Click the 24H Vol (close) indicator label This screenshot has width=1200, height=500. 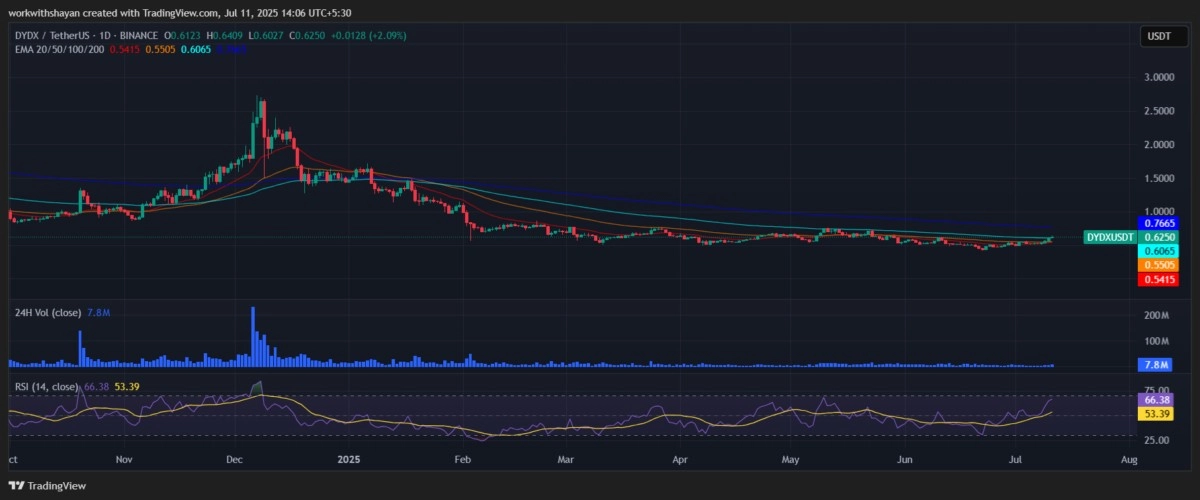(48, 313)
